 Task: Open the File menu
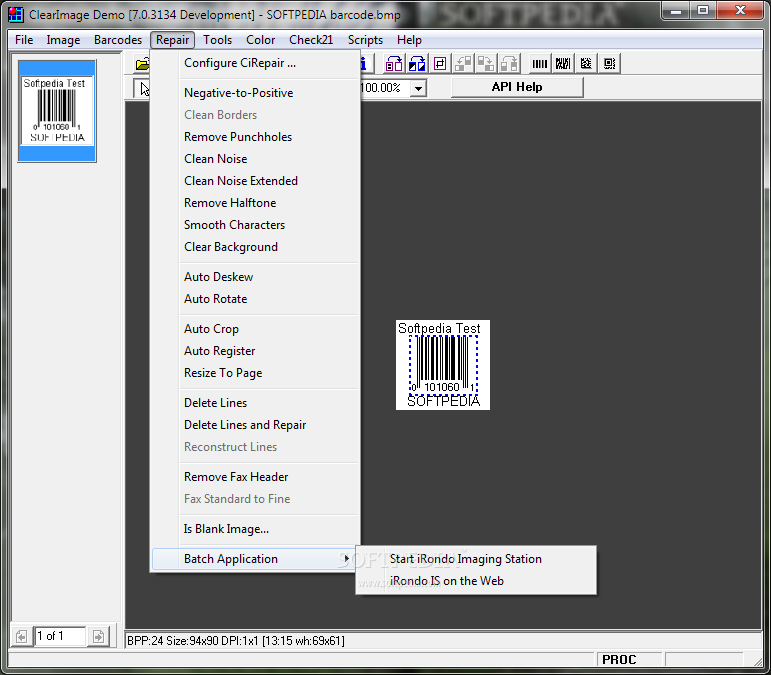(24, 40)
